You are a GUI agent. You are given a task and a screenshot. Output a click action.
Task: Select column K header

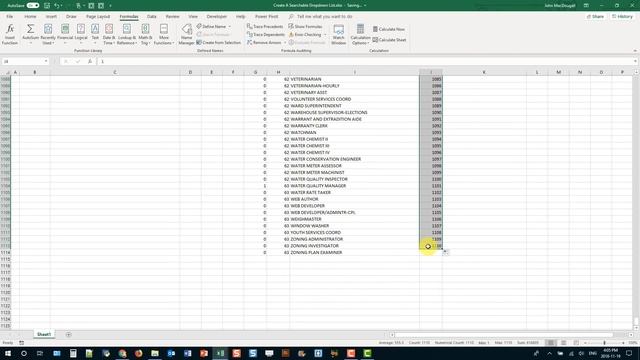pyautogui.click(x=484, y=72)
